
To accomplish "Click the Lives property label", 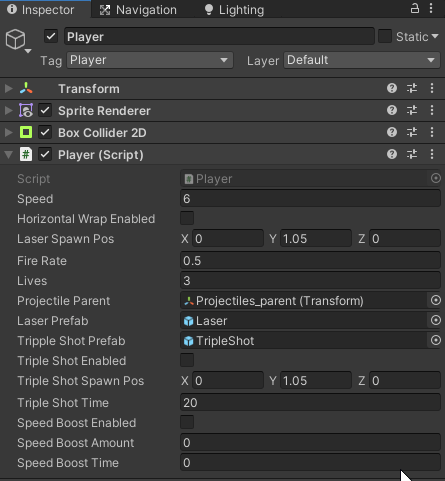I will 32,281.
